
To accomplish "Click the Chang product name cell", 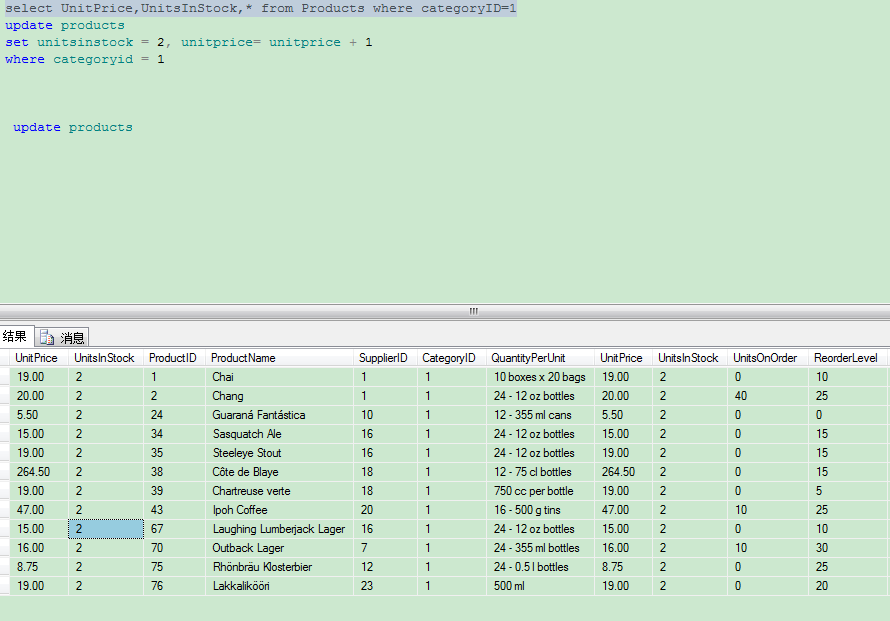I will [x=279, y=396].
